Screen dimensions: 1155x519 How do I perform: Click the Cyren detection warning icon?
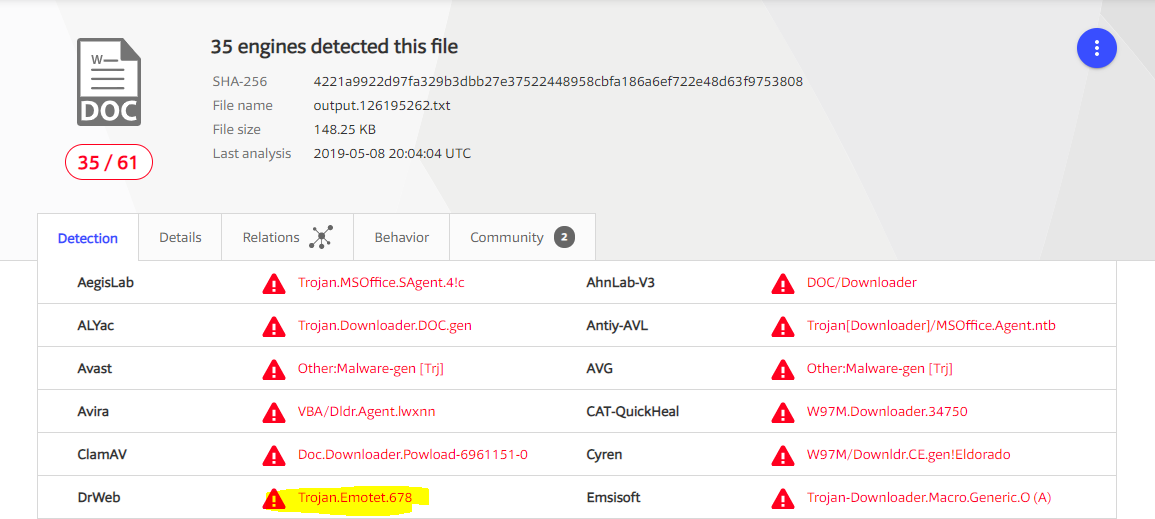click(x=782, y=456)
